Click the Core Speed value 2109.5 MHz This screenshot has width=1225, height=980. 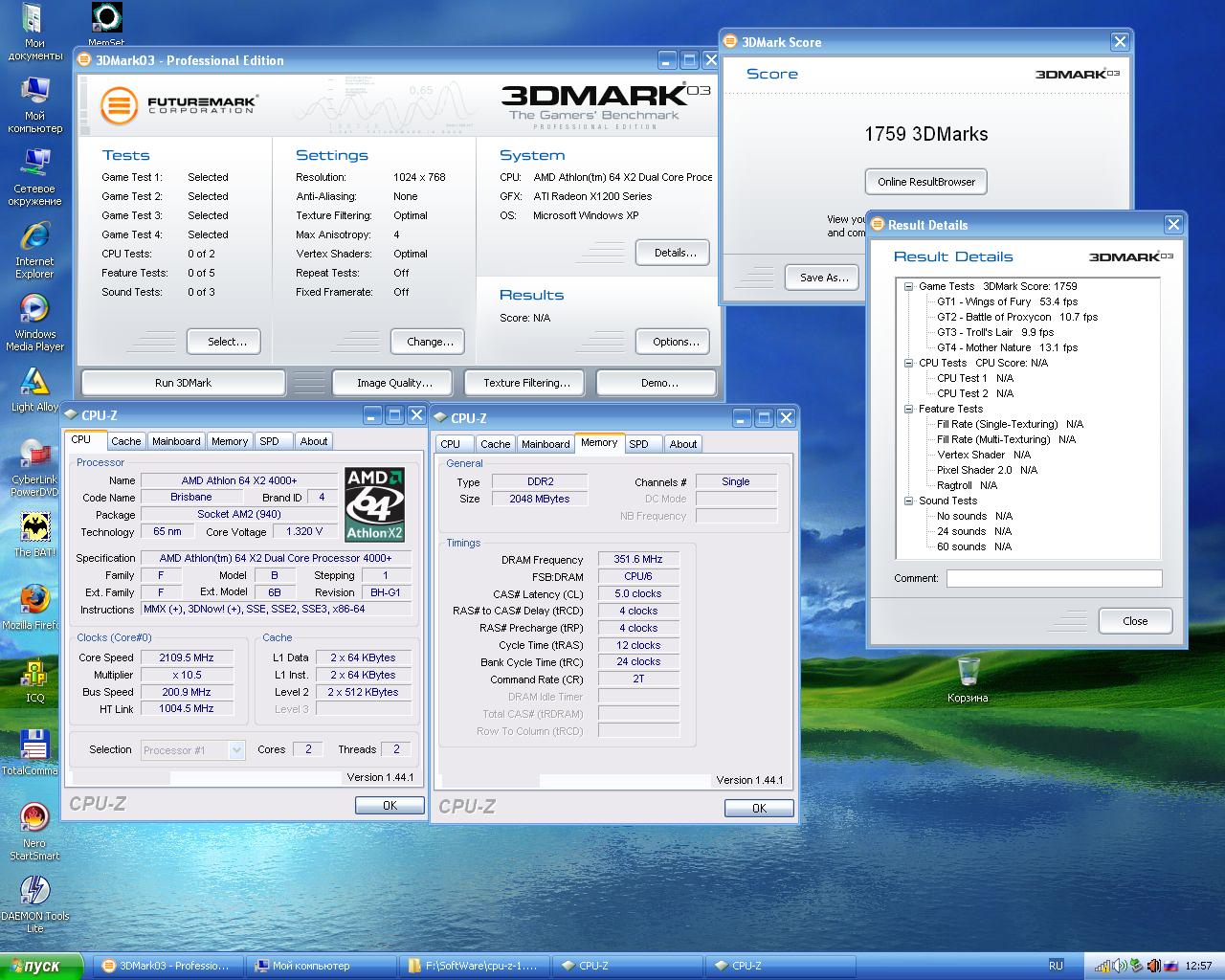pyautogui.click(x=187, y=657)
